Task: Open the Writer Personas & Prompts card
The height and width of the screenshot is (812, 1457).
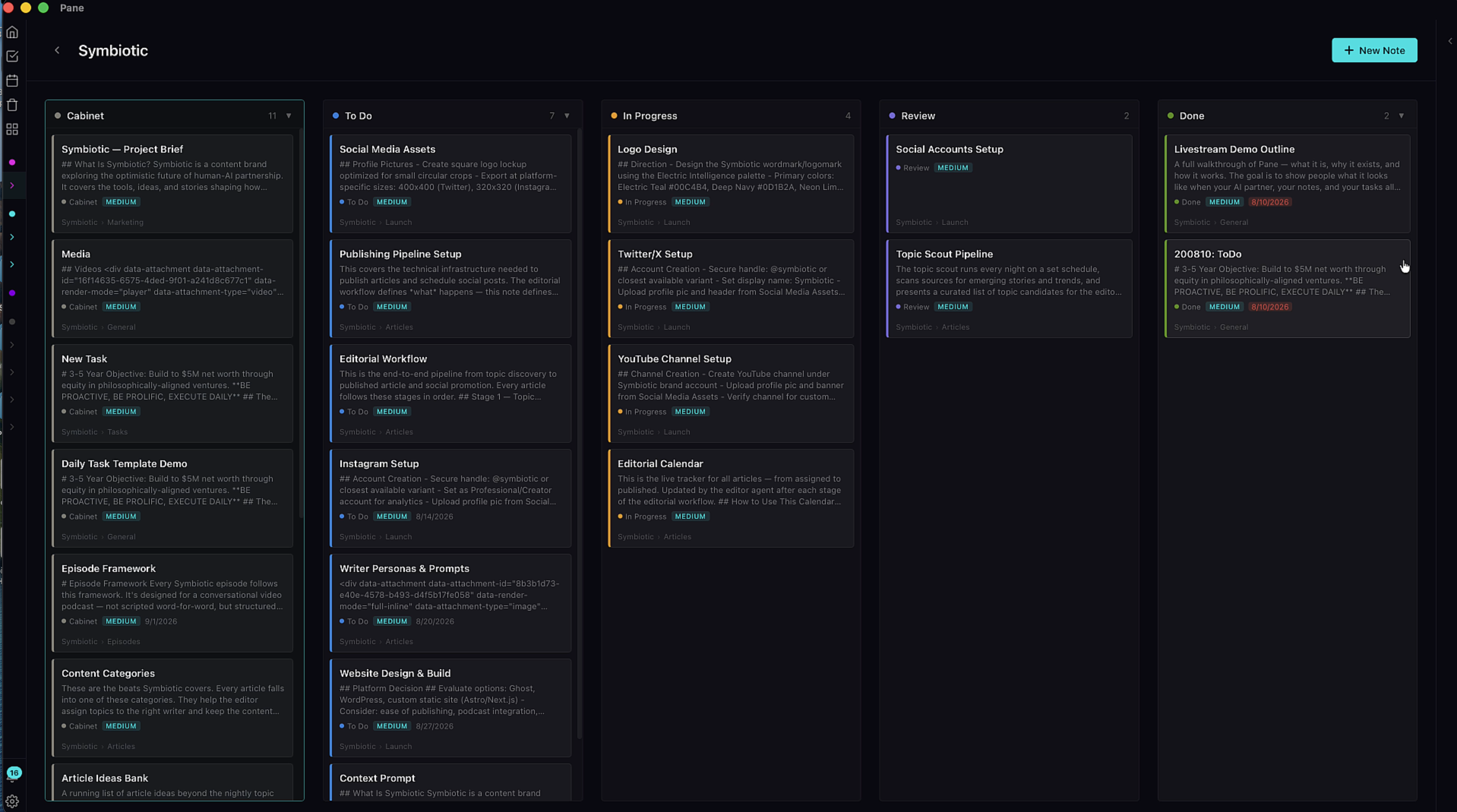Action: (451, 603)
